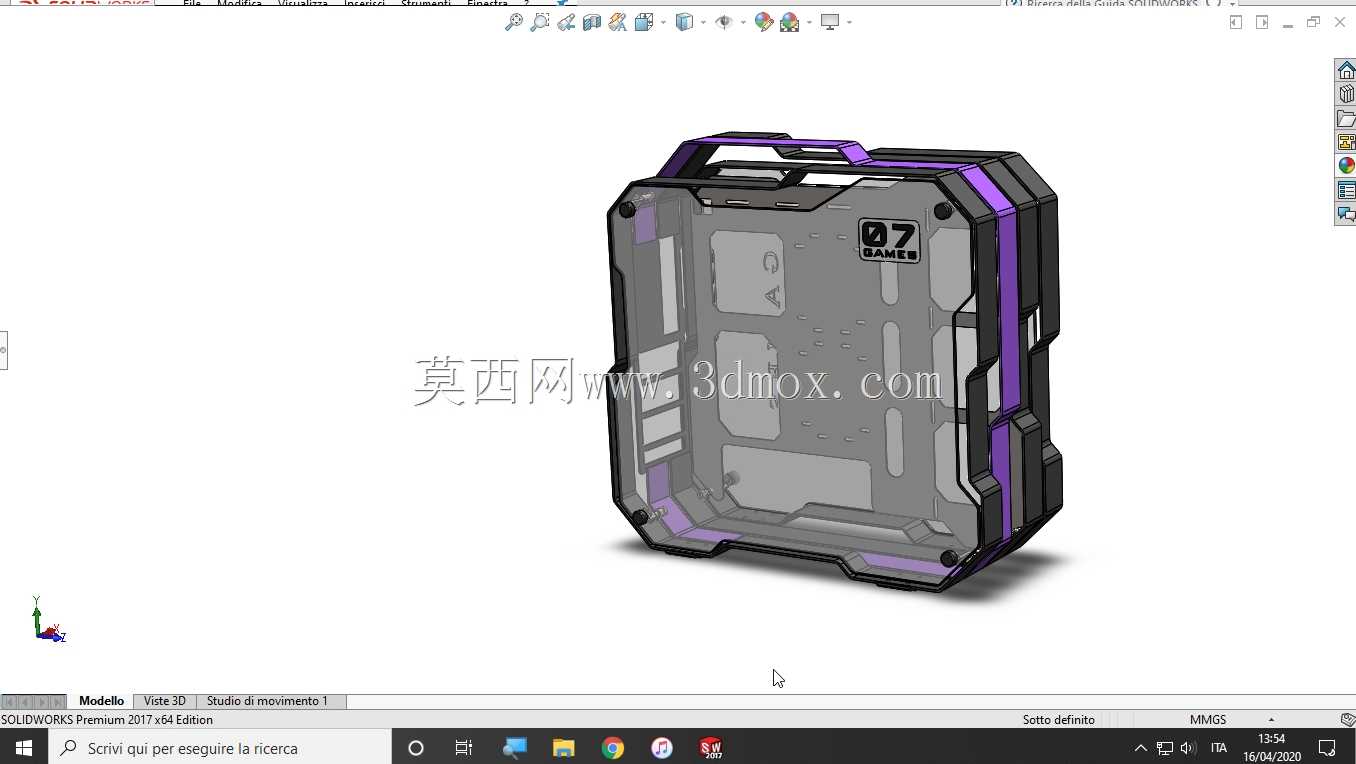1356x764 pixels.
Task: Expand the Apply Scene dropdown arrow
Action: pyautogui.click(x=809, y=22)
